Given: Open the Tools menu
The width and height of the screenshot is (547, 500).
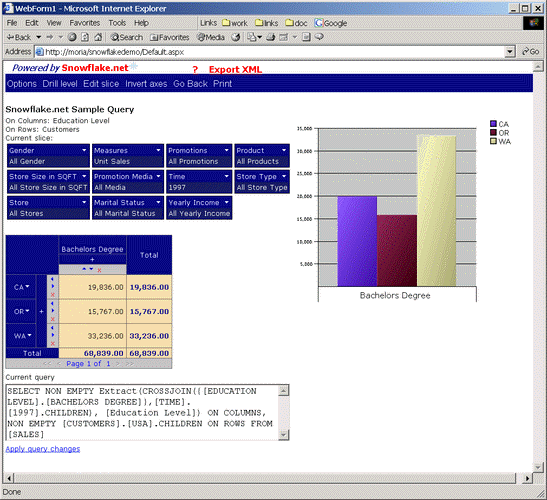Looking at the screenshot, I should [117, 23].
